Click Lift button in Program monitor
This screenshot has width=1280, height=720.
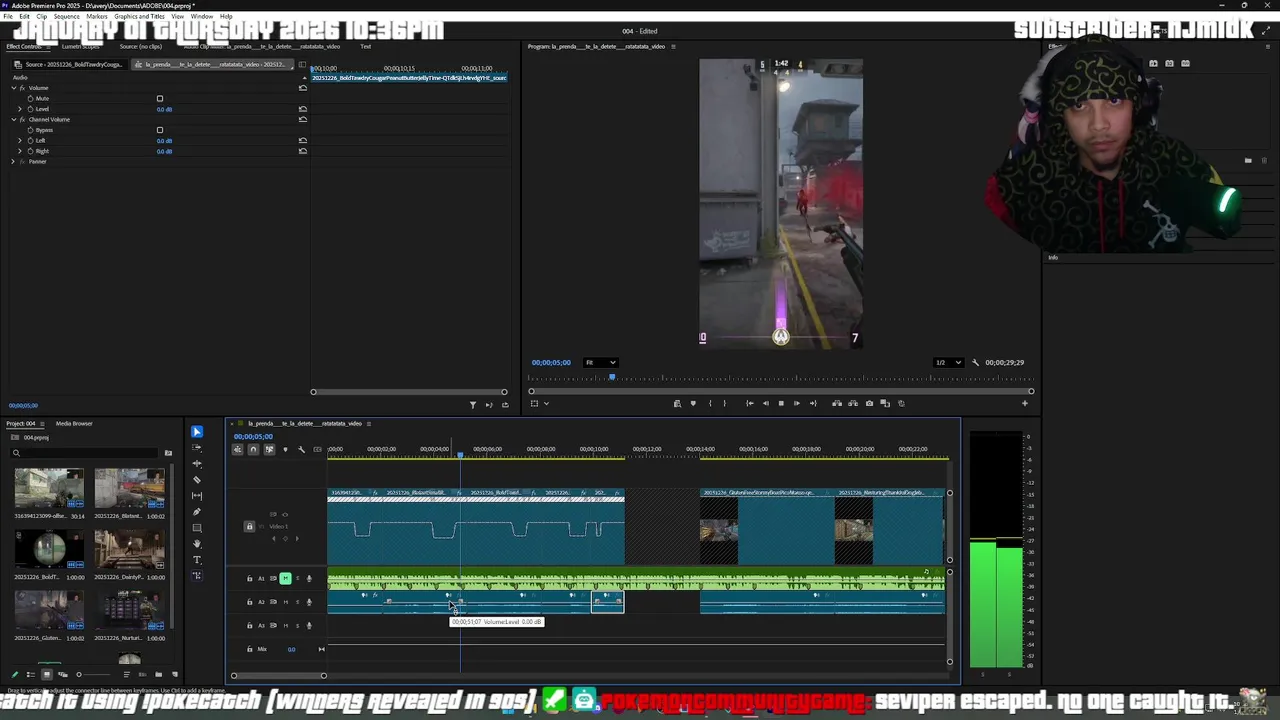pyautogui.click(x=837, y=403)
